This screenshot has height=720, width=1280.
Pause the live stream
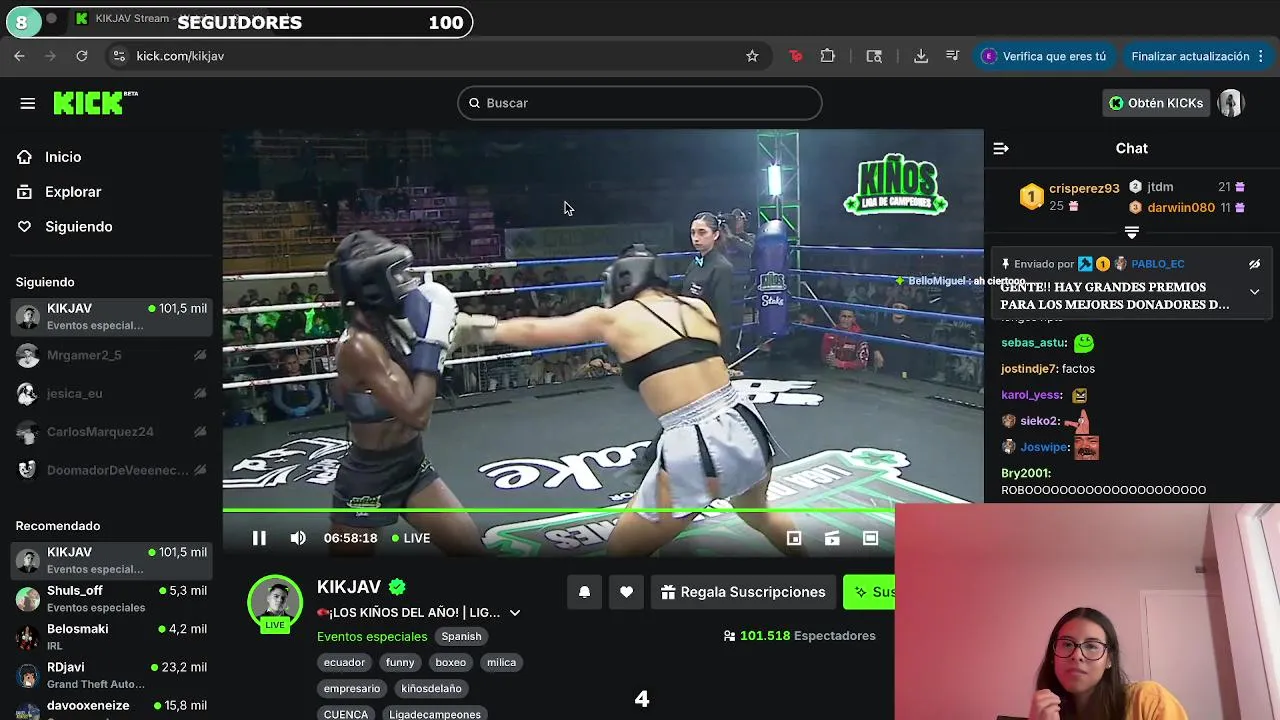pyautogui.click(x=259, y=538)
